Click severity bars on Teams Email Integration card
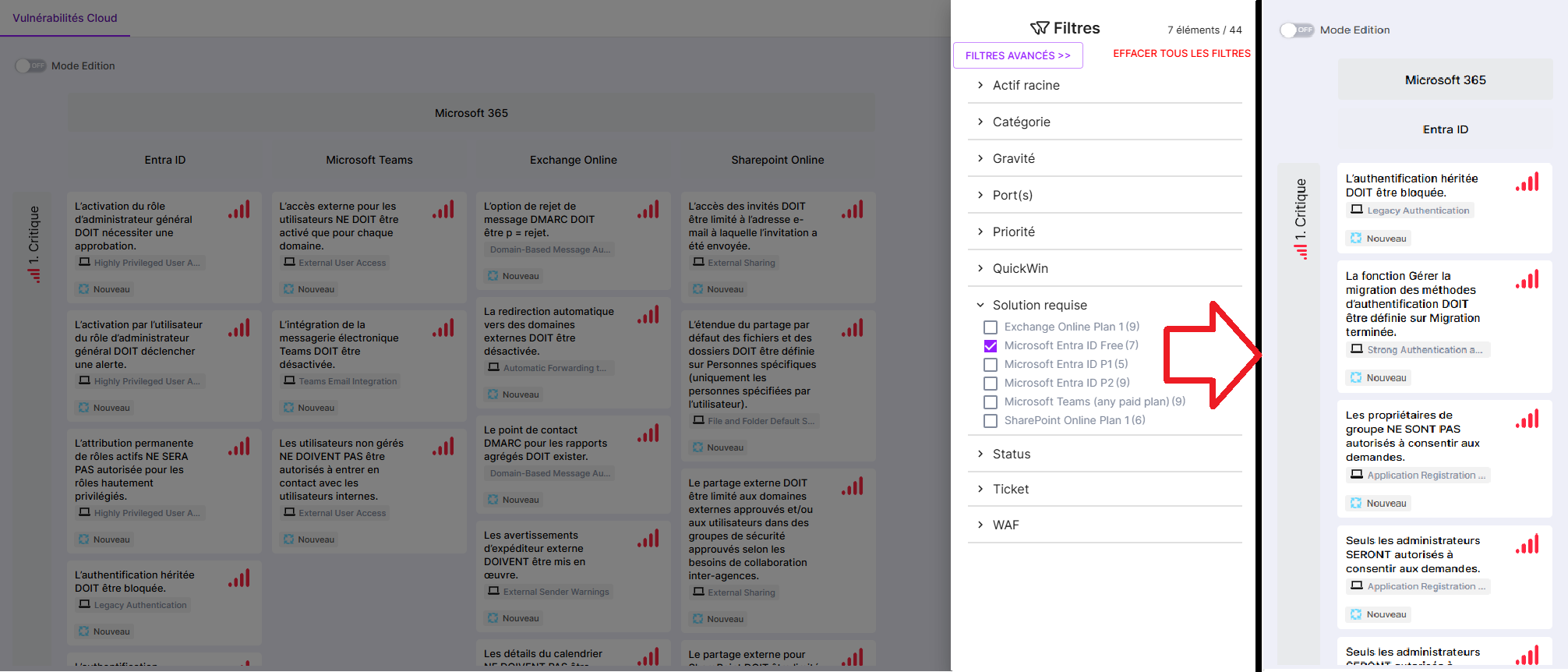This screenshot has width=1568, height=672. [443, 328]
